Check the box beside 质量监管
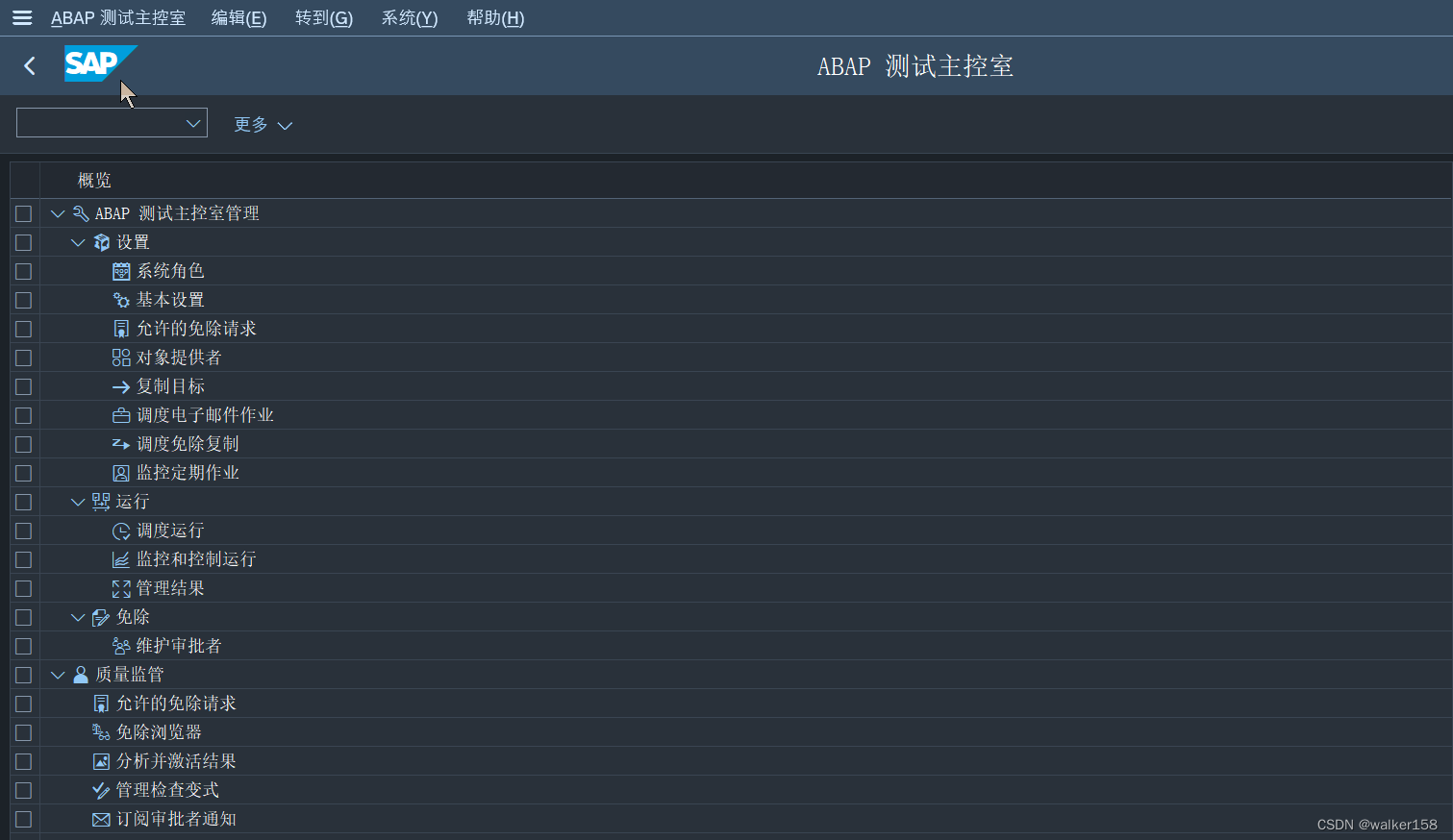Image resolution: width=1453 pixels, height=840 pixels. (23, 674)
